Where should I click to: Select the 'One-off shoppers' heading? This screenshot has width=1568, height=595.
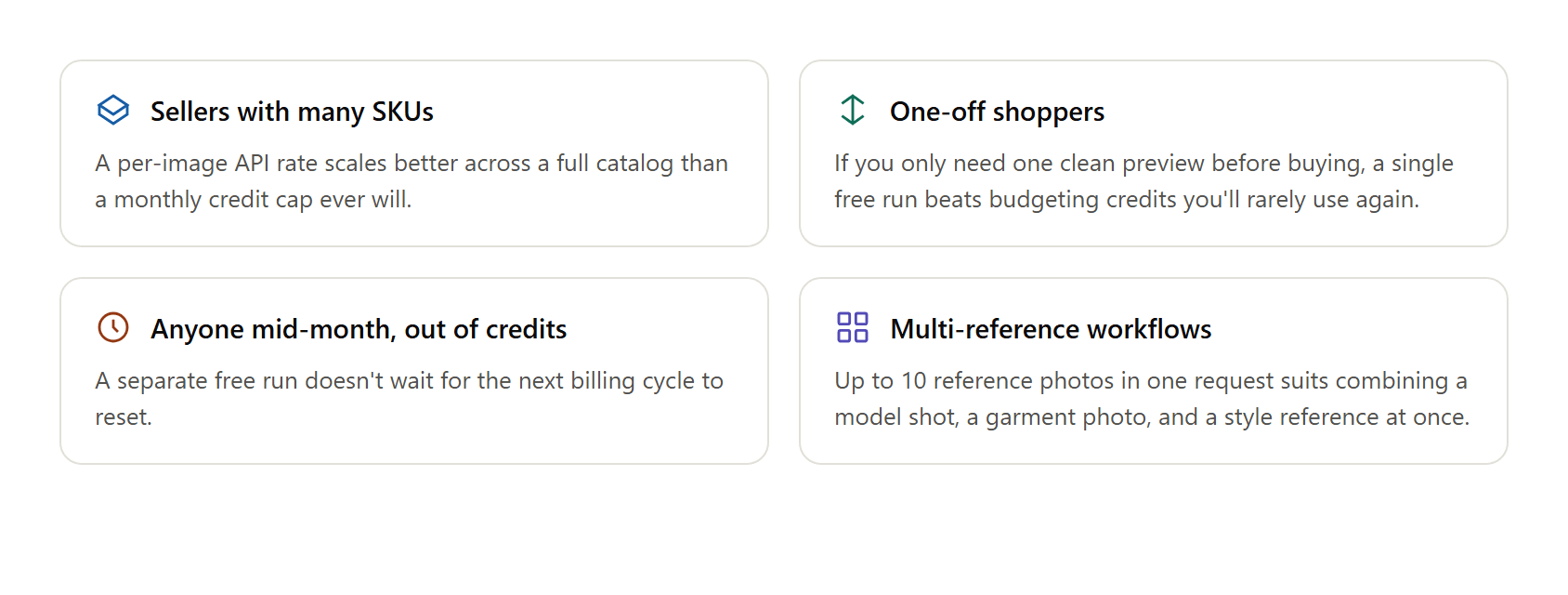[x=997, y=112]
